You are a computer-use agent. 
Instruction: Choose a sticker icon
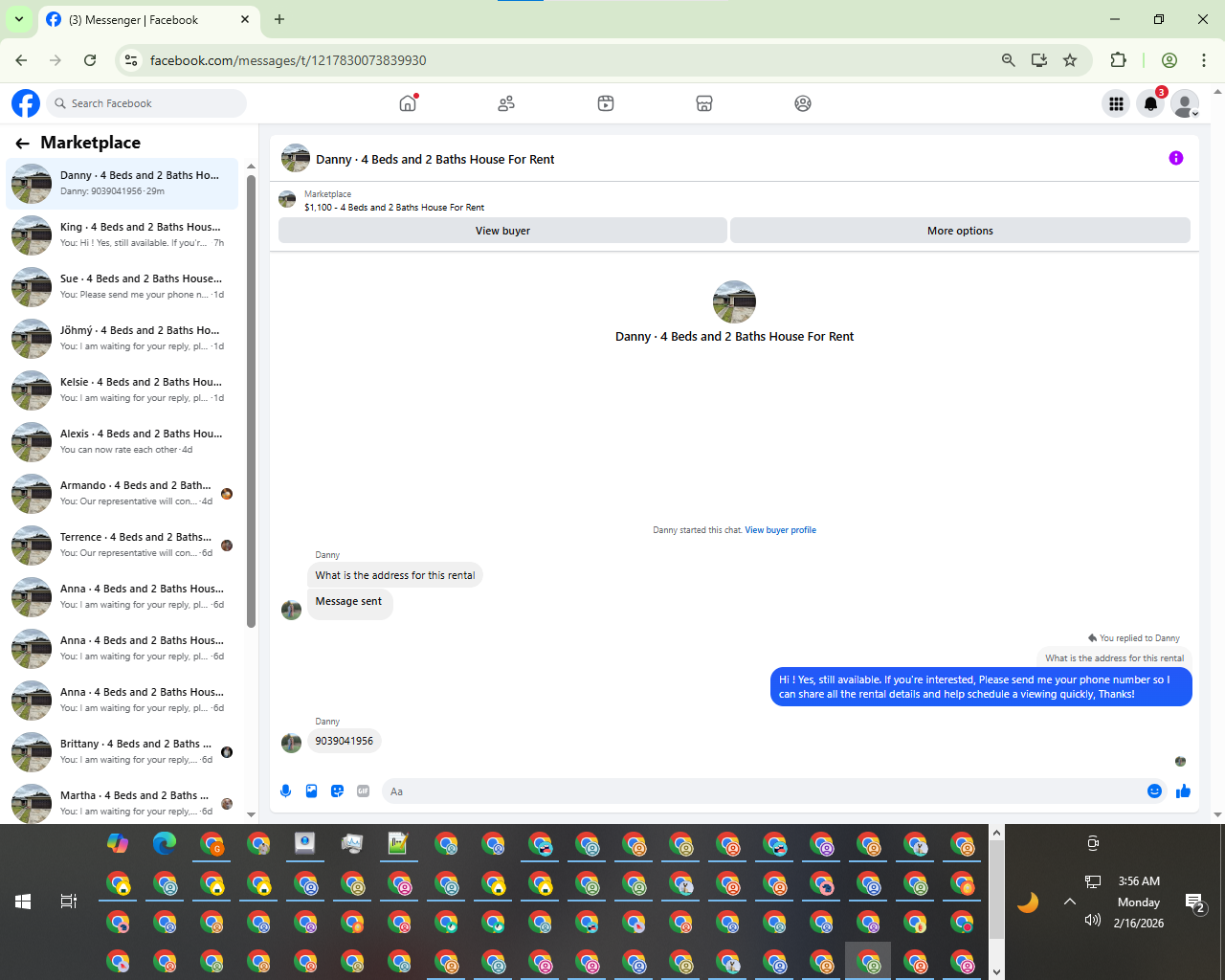click(x=337, y=791)
